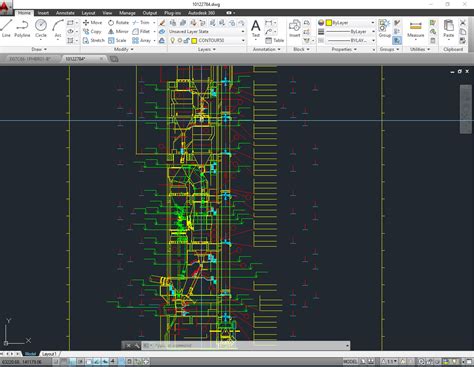This screenshot has width=474, height=367.
Task: Switch to the Layout1 tab
Action: pyautogui.click(x=49, y=354)
